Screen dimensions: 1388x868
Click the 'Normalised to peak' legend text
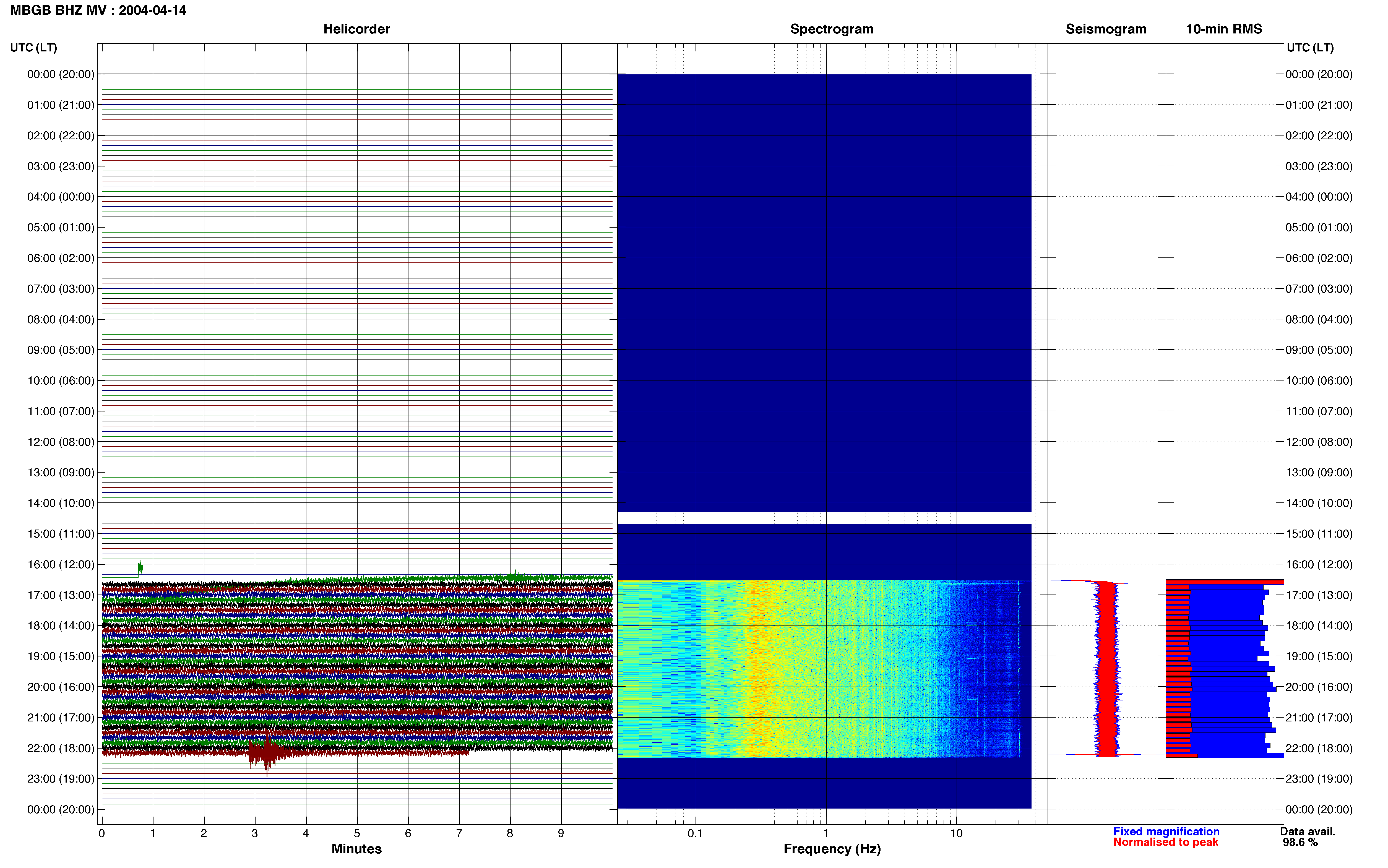(x=1165, y=842)
